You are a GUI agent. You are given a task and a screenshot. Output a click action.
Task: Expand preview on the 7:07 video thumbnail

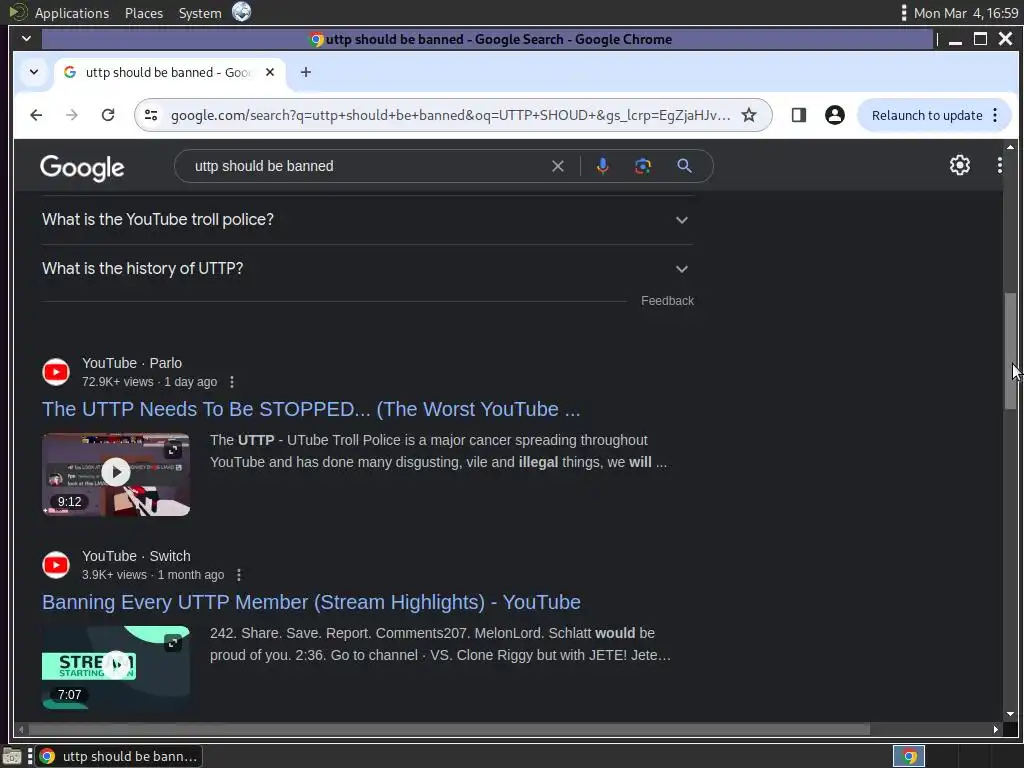(x=173, y=643)
